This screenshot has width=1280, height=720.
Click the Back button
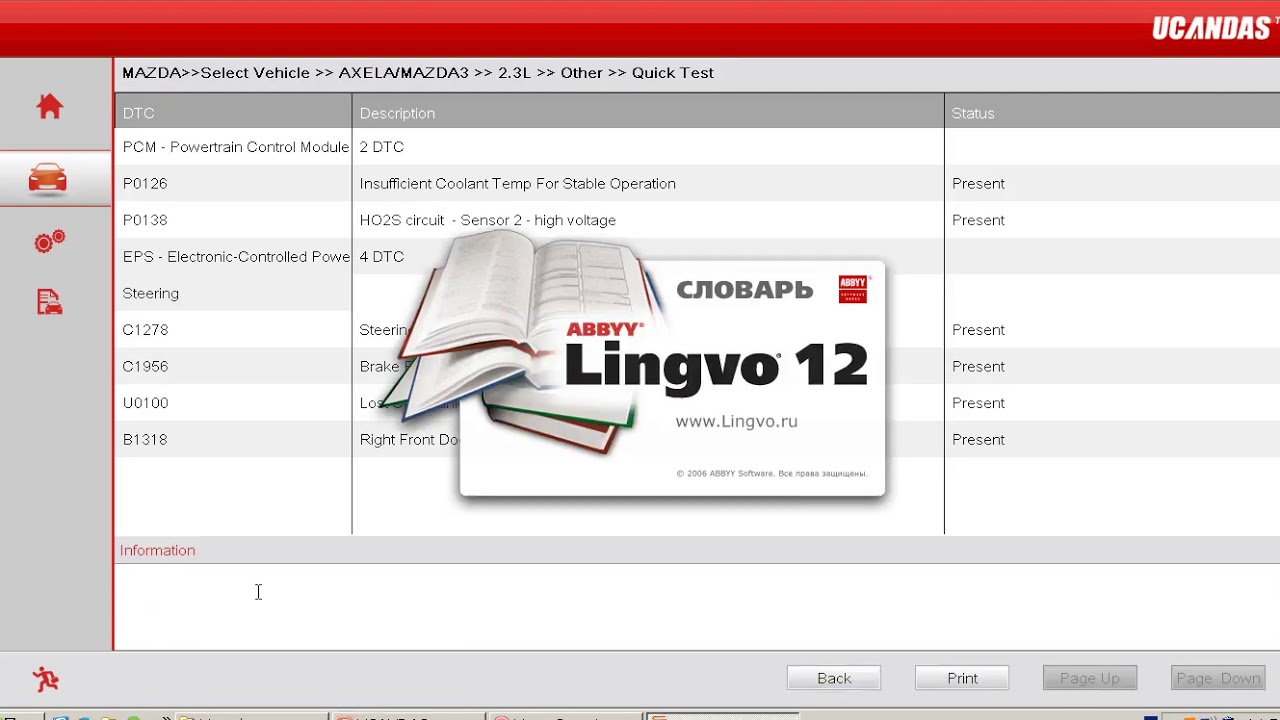point(834,678)
